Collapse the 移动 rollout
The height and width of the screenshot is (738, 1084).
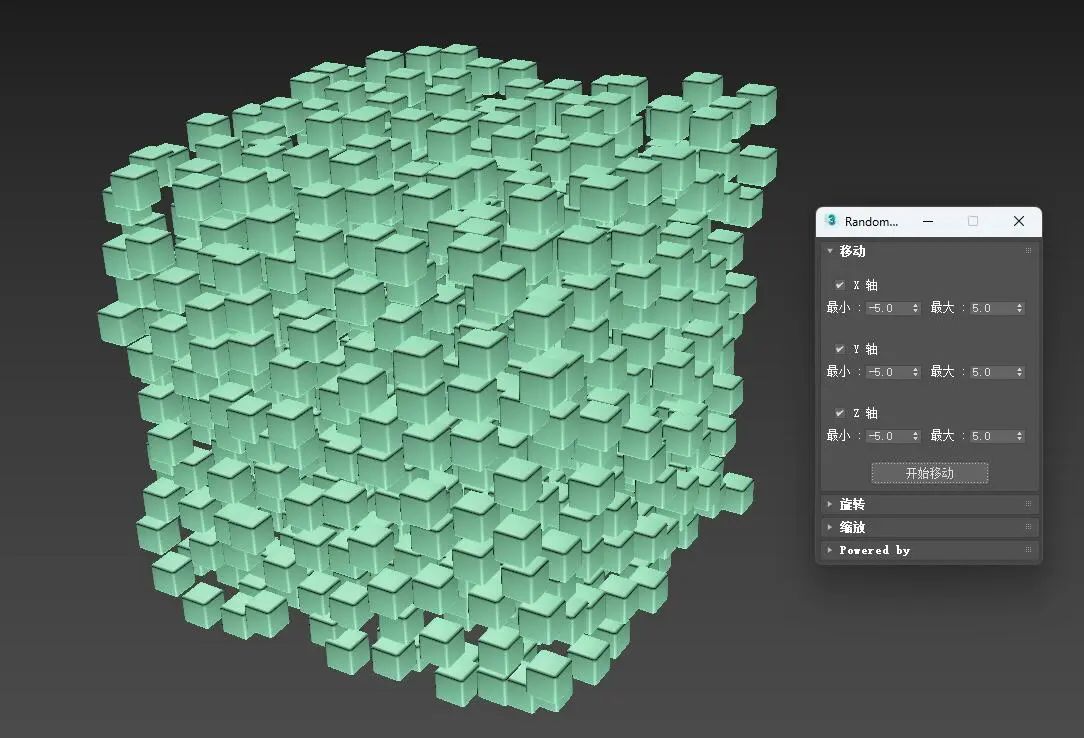[x=830, y=251]
